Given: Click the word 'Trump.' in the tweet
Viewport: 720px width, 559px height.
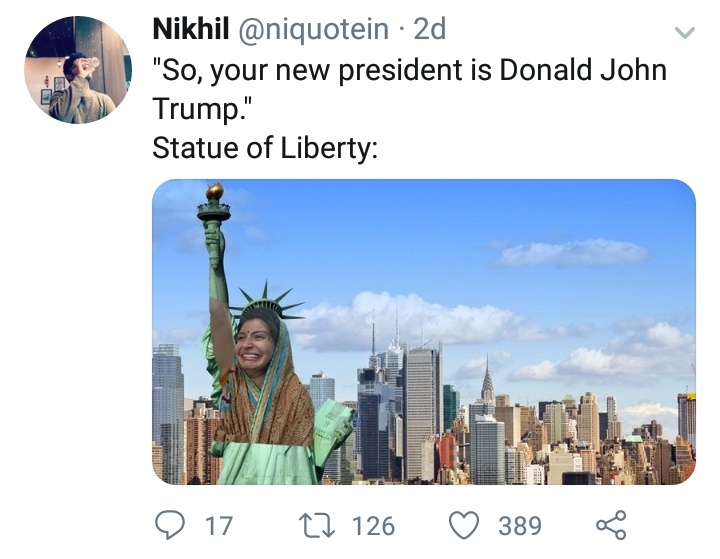Looking at the screenshot, I should [201, 109].
